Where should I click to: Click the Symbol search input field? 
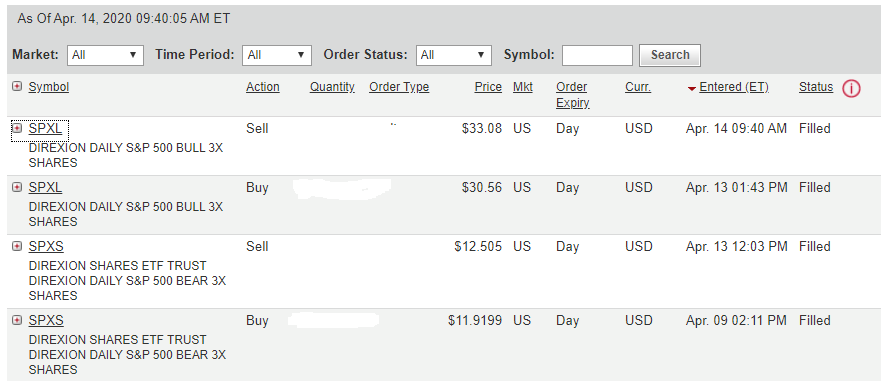tap(597, 55)
